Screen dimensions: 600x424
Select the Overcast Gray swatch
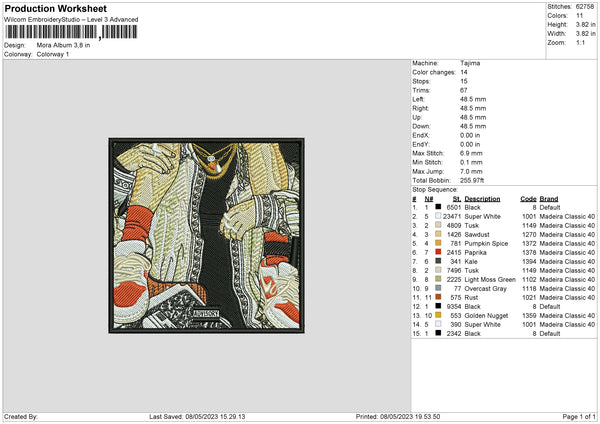click(x=438, y=288)
